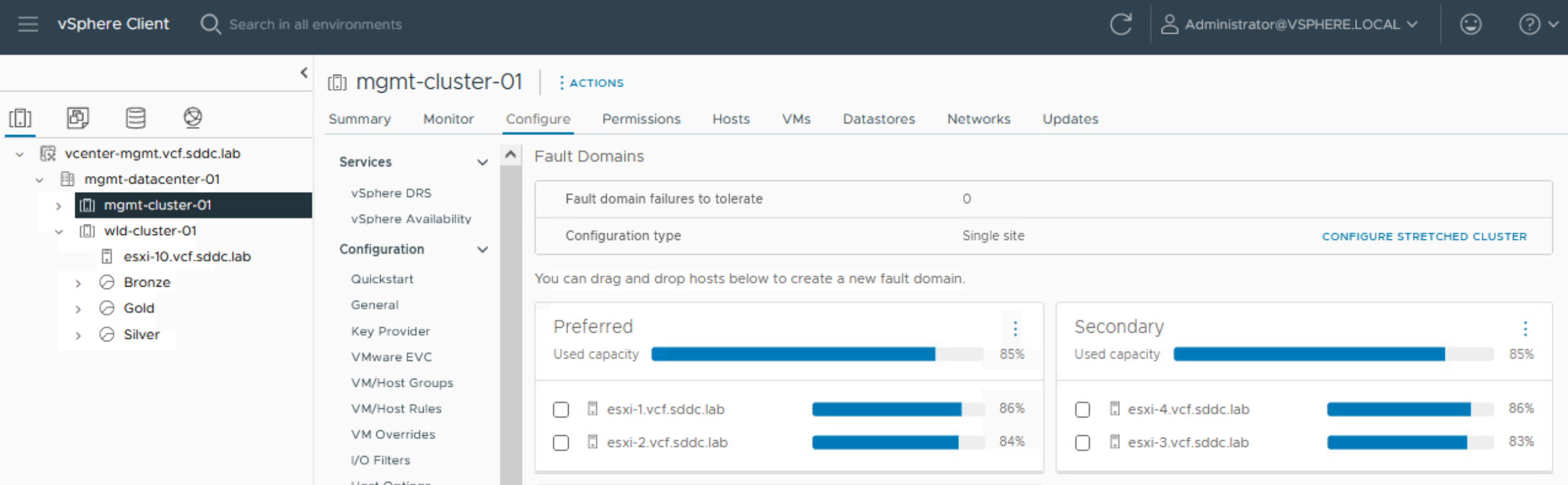Click host icon beside esxi-1.vcf.sddc.lab
Viewport: 1568px width, 485px height.
pyautogui.click(x=592, y=409)
